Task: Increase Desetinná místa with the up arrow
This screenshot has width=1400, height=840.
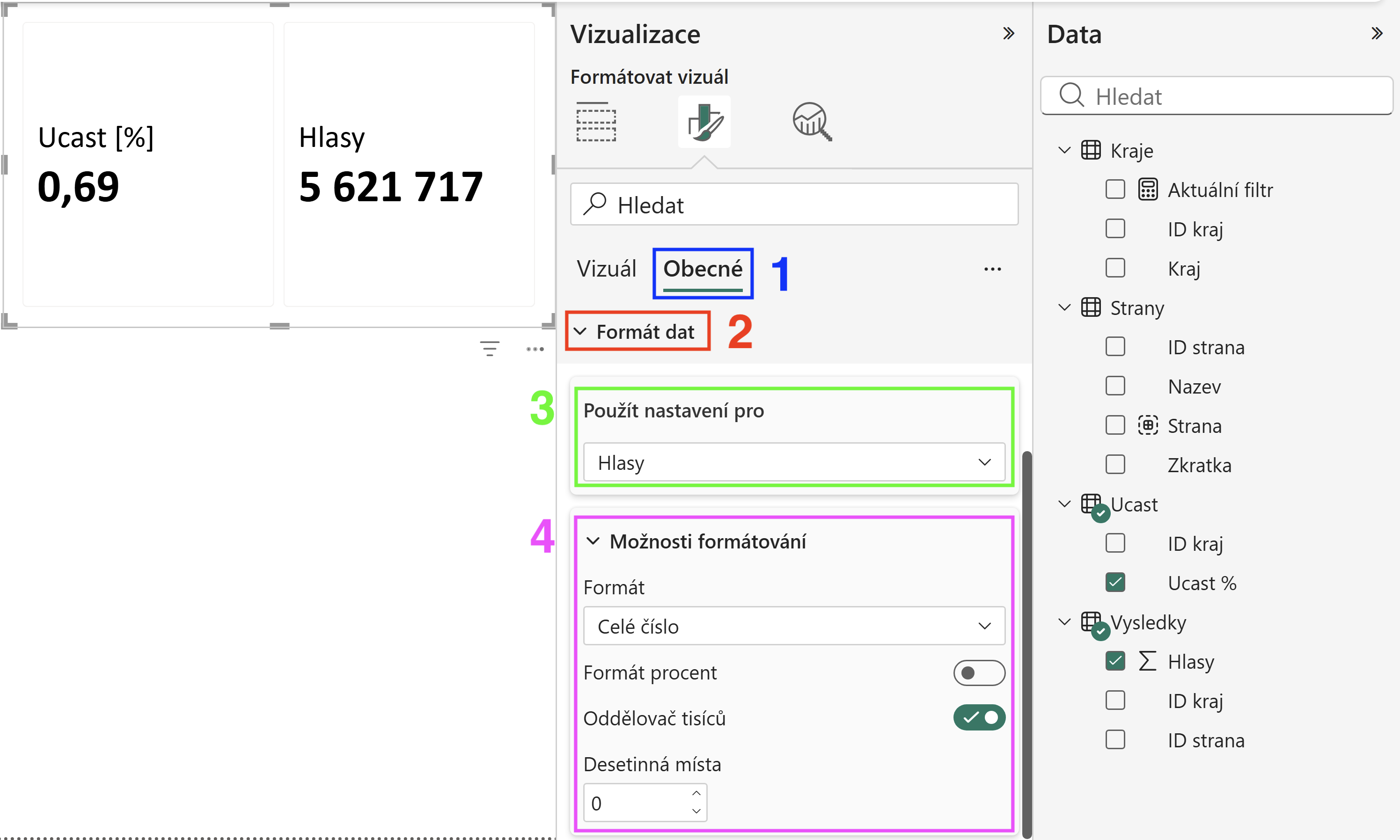Action: [696, 793]
